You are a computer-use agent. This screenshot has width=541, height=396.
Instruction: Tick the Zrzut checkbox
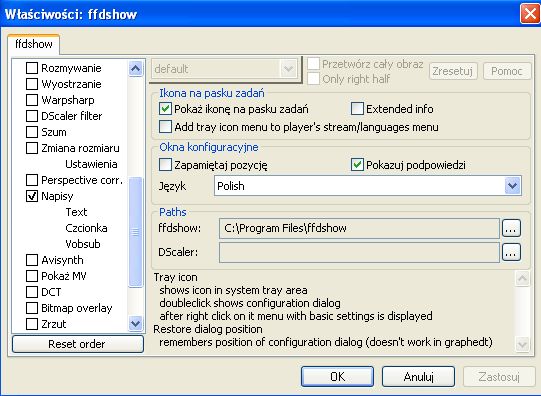pyautogui.click(x=32, y=324)
